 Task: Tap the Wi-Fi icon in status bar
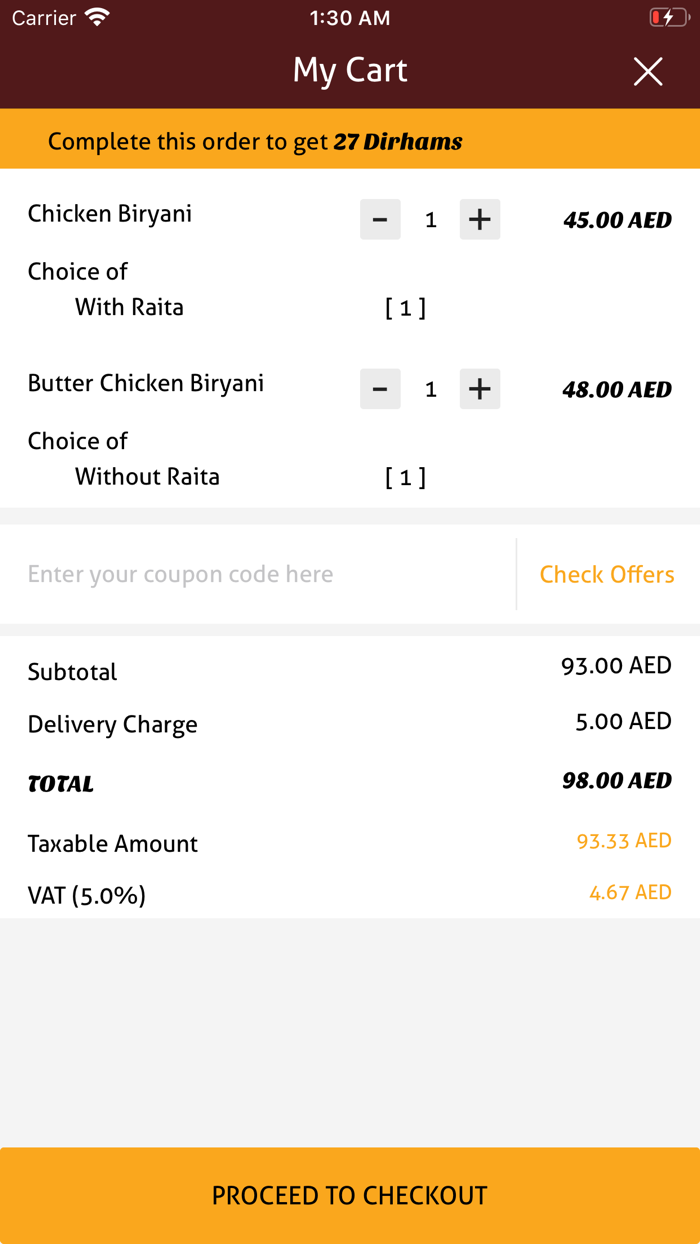click(95, 16)
